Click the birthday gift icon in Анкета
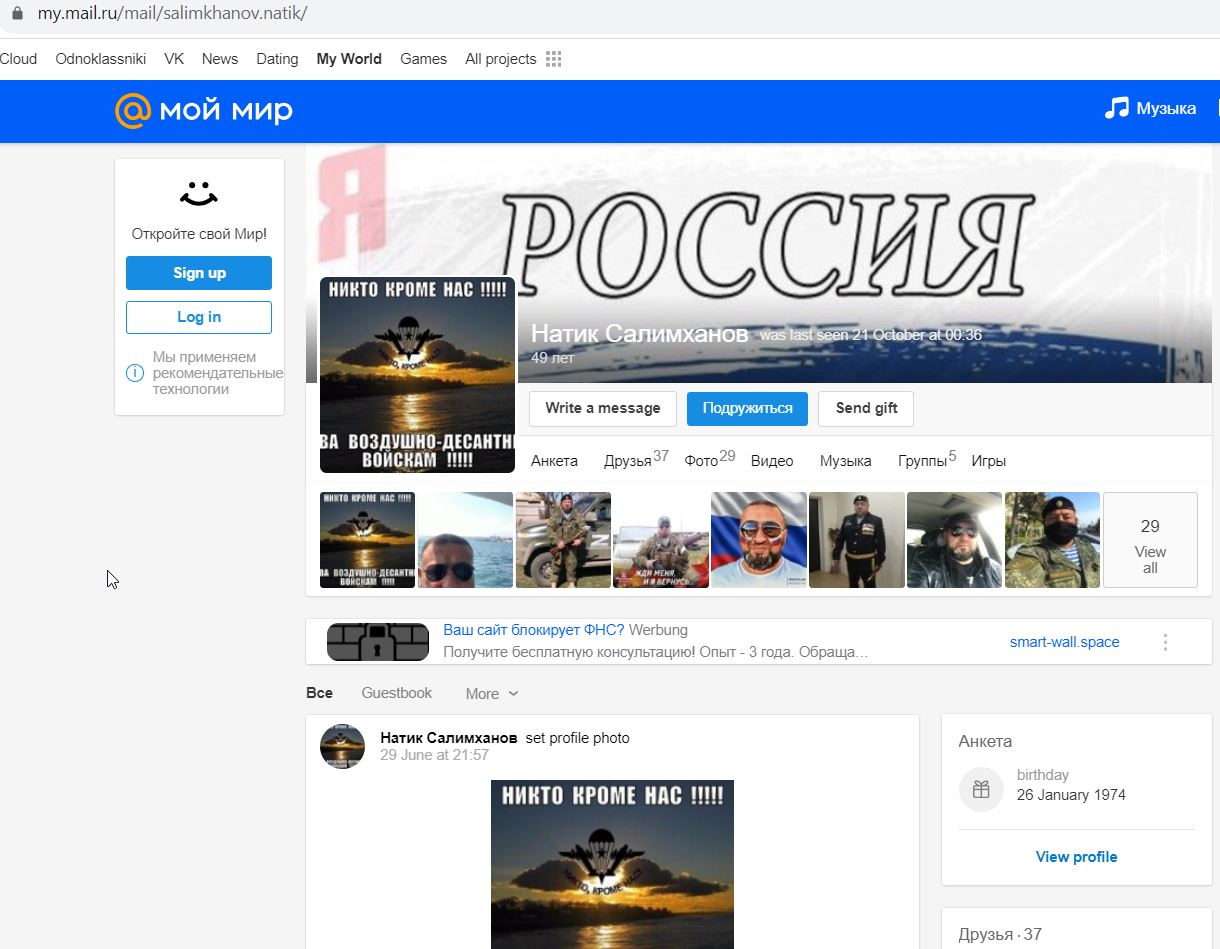Viewport: 1220px width, 949px height. [x=981, y=789]
